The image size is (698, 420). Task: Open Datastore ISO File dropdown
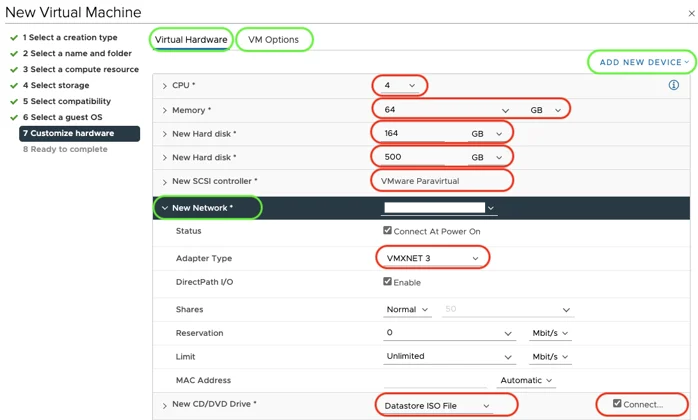[x=438, y=405]
